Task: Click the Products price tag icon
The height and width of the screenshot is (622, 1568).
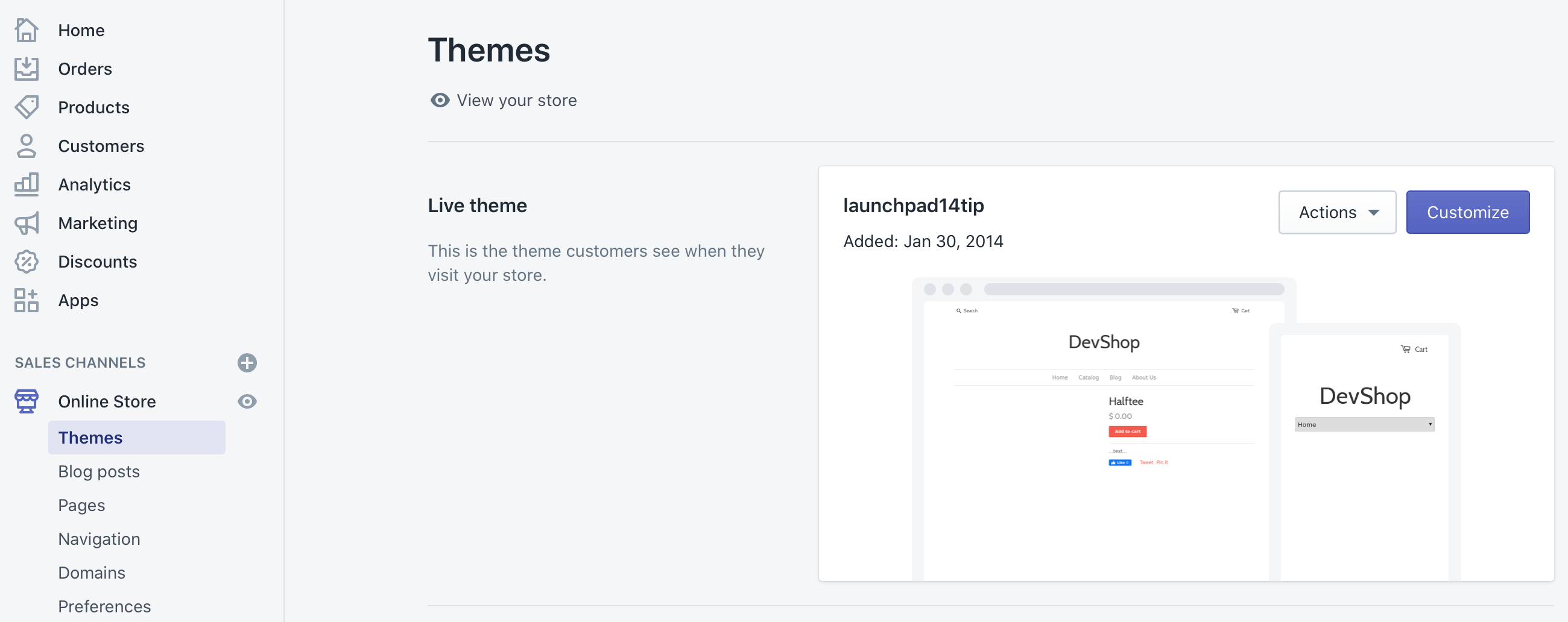Action: [x=26, y=107]
